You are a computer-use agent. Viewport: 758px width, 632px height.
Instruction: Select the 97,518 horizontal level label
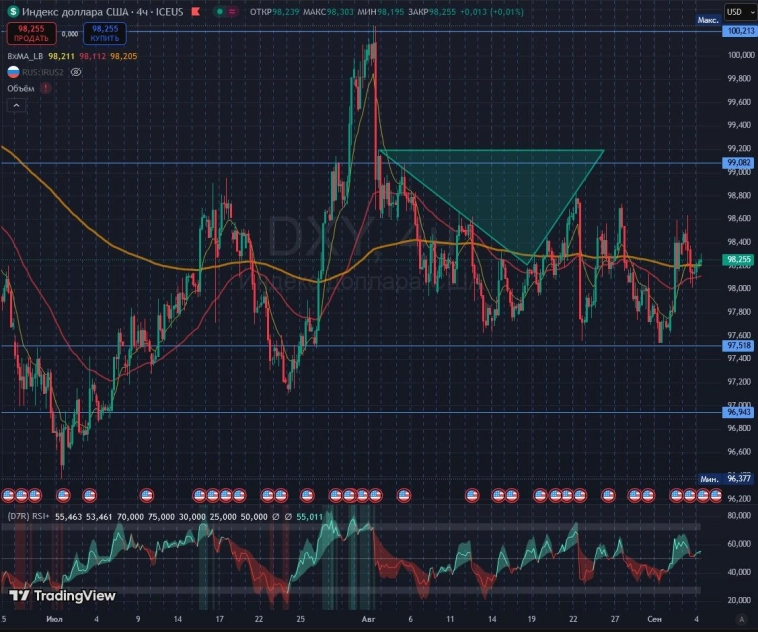[x=738, y=346]
